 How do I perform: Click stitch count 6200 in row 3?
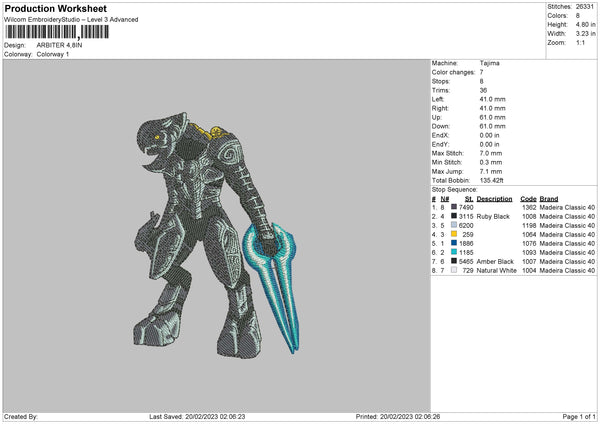(466, 225)
